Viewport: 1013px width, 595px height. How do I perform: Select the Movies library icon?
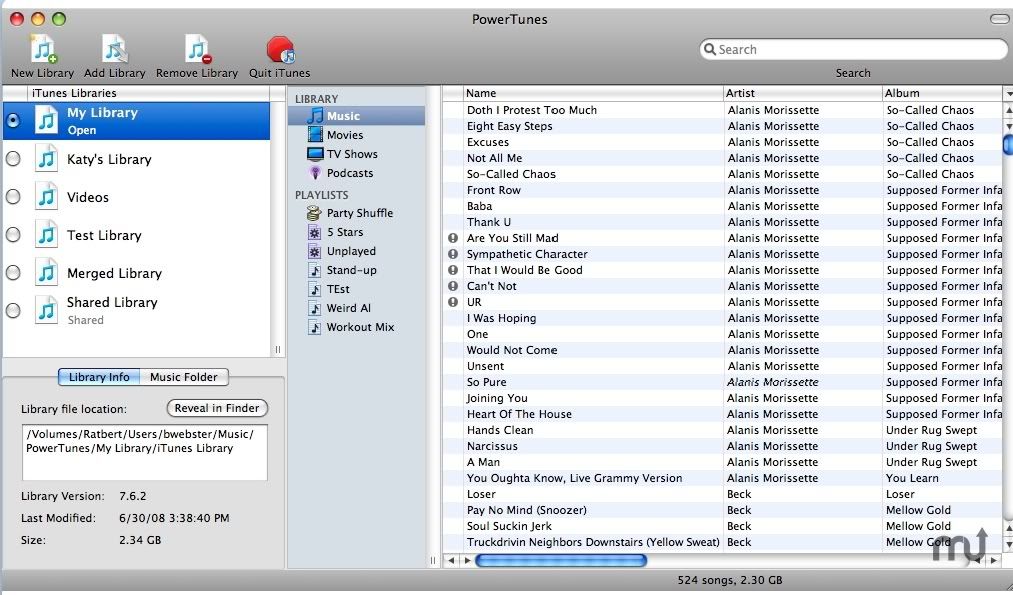pos(315,134)
